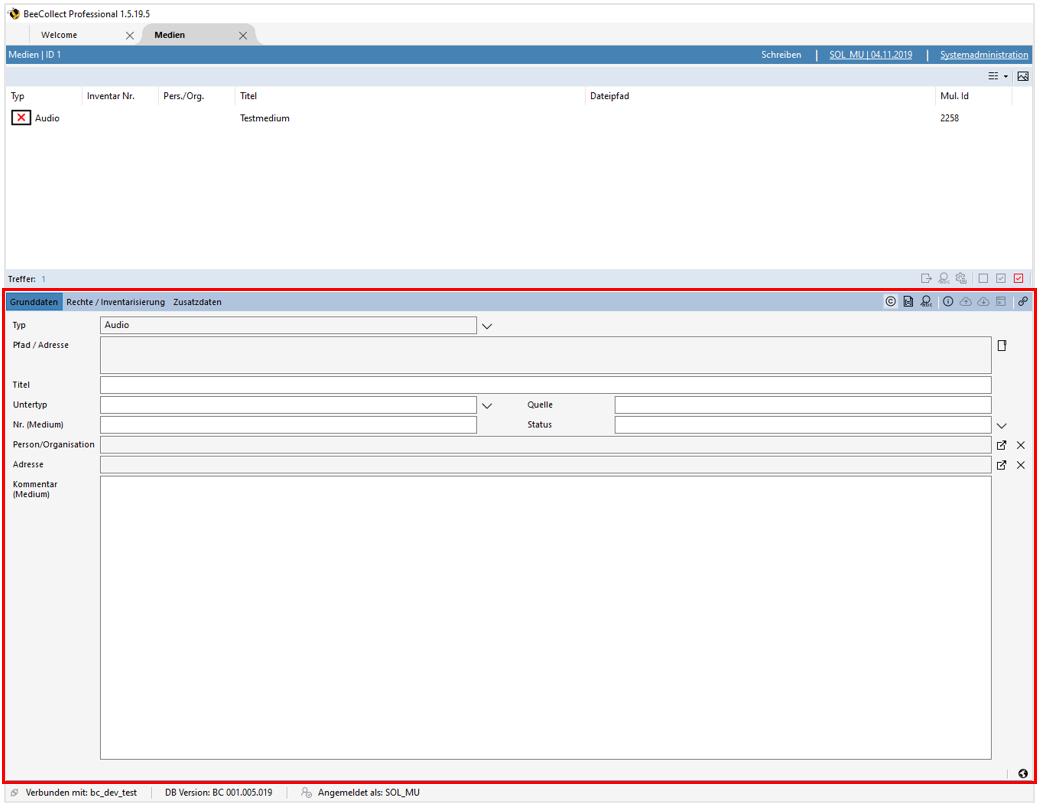
Task: Open the Status dropdown arrow
Action: (x=1002, y=426)
